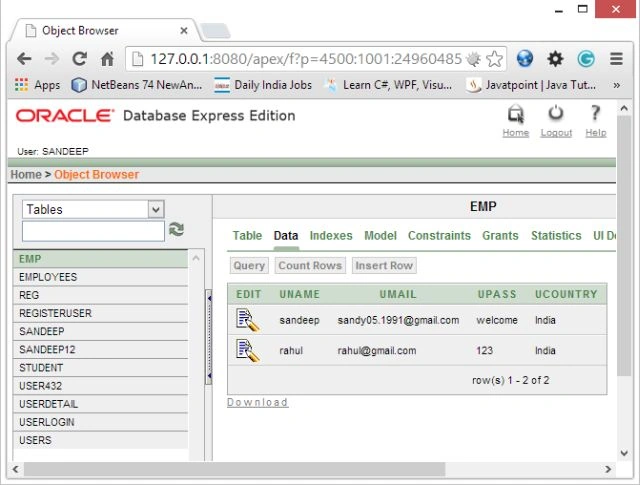Select the USERDETAIL table
Image resolution: width=640 pixels, height=485 pixels.
[100, 404]
